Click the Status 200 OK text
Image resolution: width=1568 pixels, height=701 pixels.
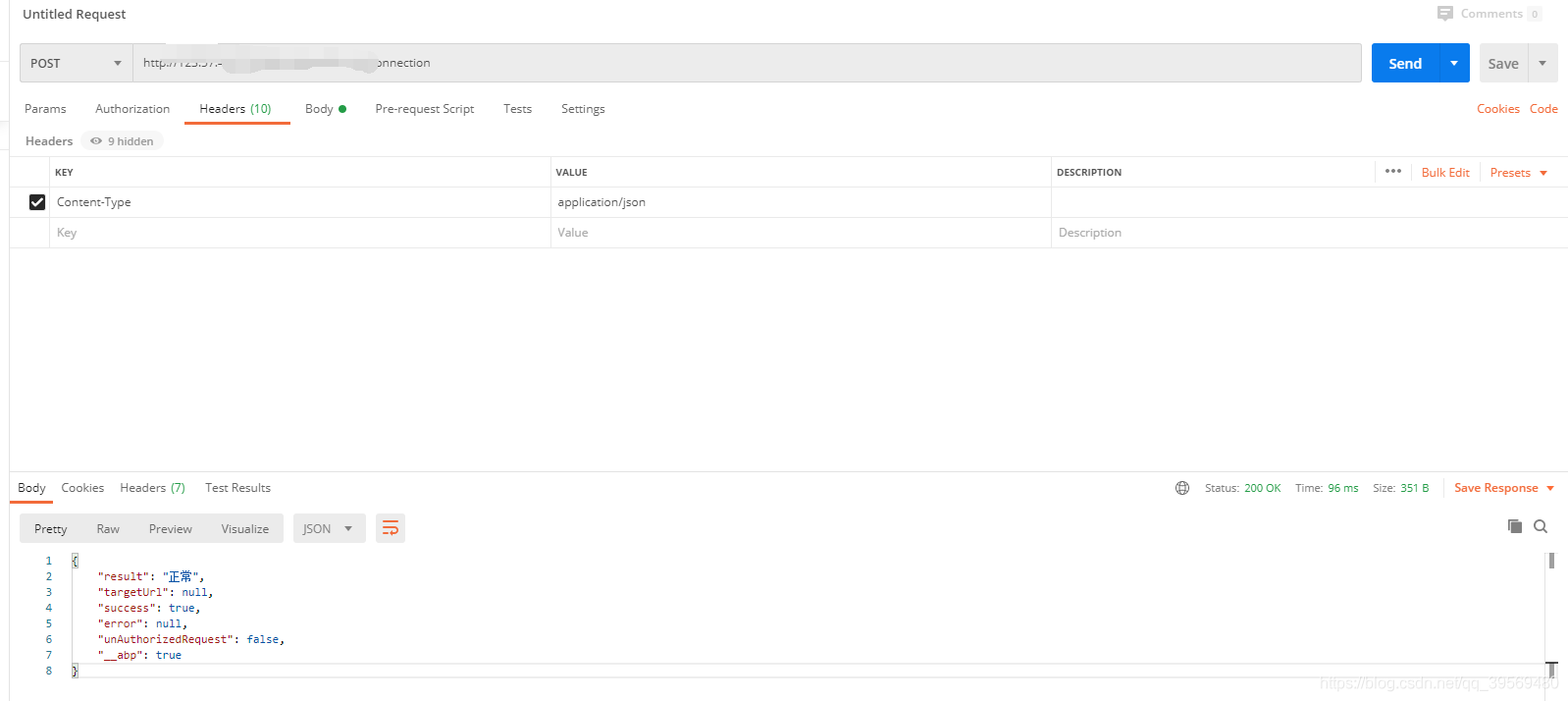coord(1242,488)
